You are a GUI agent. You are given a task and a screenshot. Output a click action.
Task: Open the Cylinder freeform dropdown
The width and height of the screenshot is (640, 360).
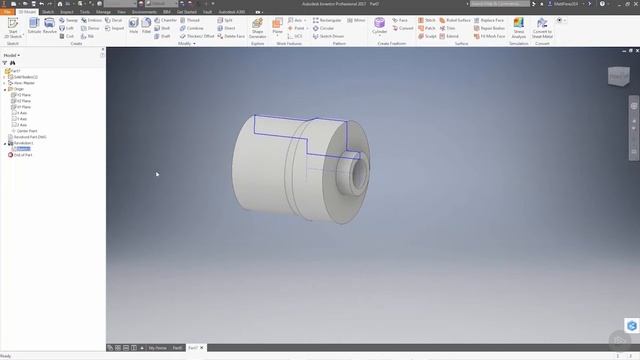[380, 35]
